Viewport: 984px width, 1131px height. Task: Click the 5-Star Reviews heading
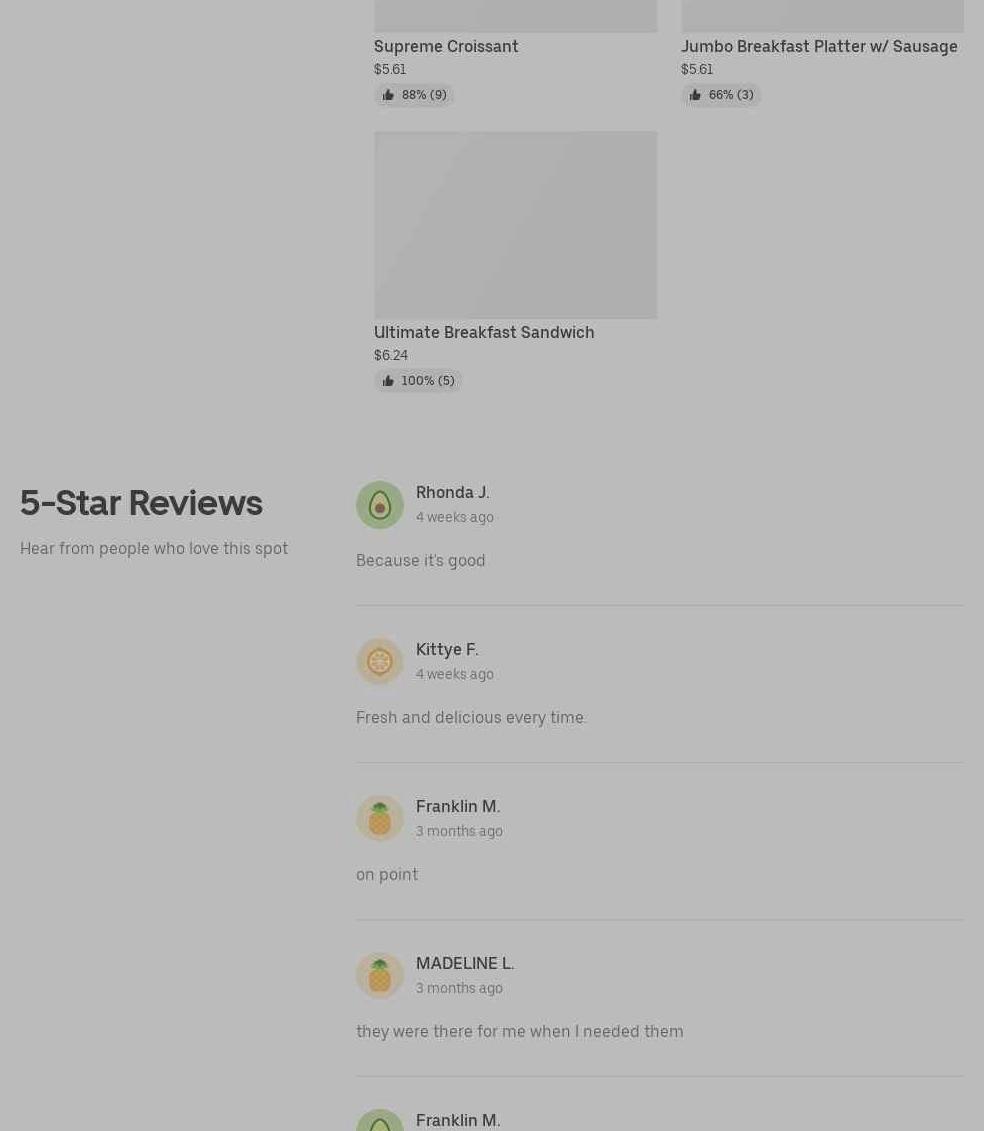click(141, 503)
